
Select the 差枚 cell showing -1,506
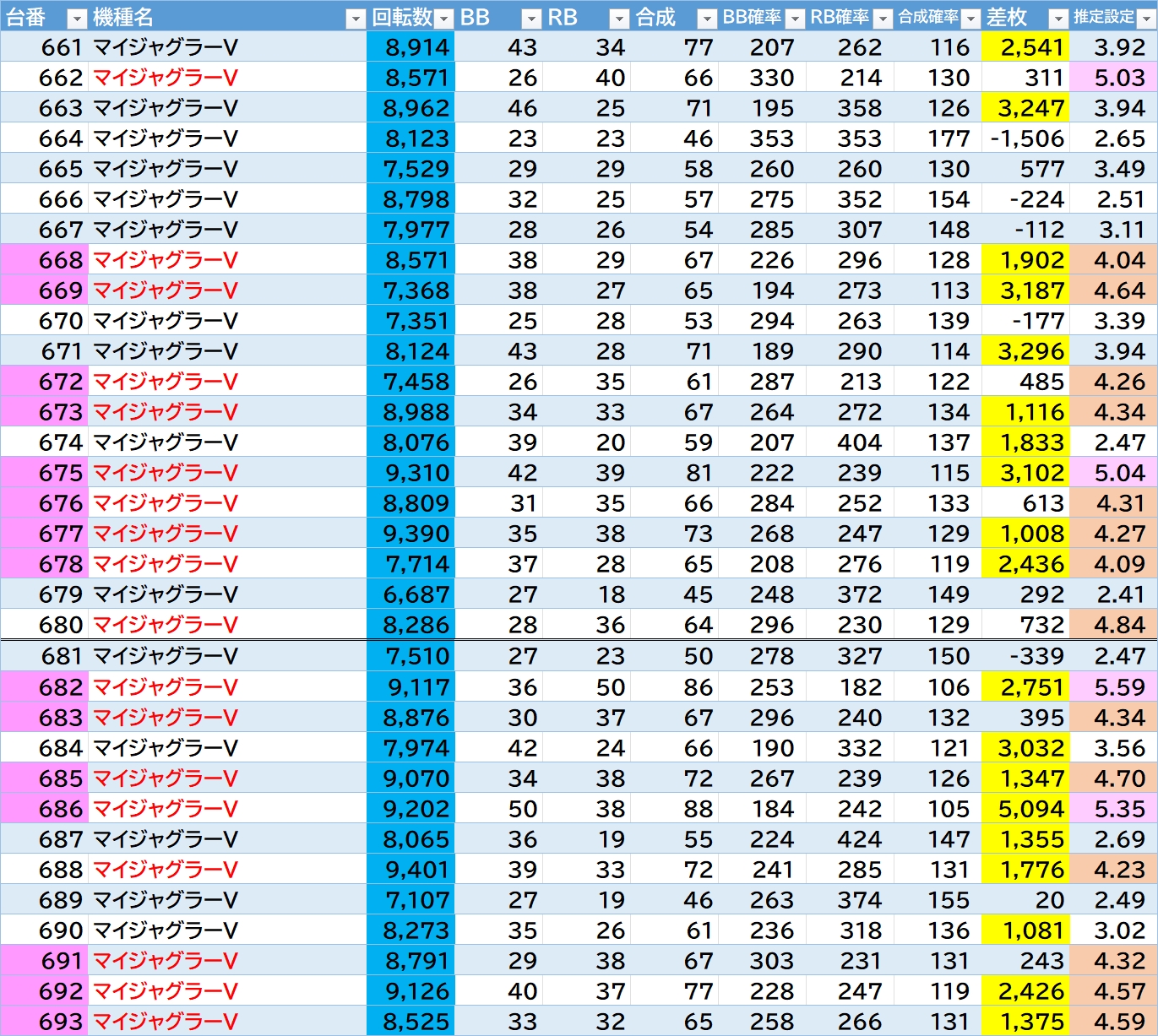click(x=1025, y=138)
